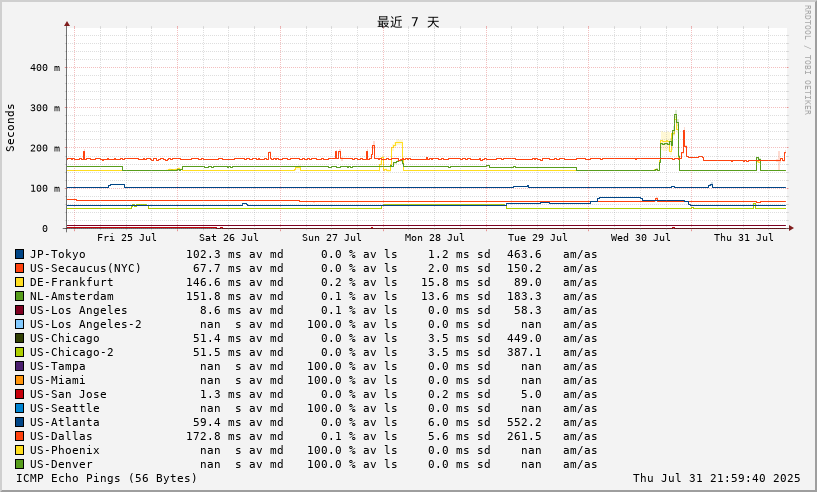Image resolution: width=817 pixels, height=492 pixels.
Task: Click the DE-Frankfurt yellow legend swatch
Action: (19, 282)
